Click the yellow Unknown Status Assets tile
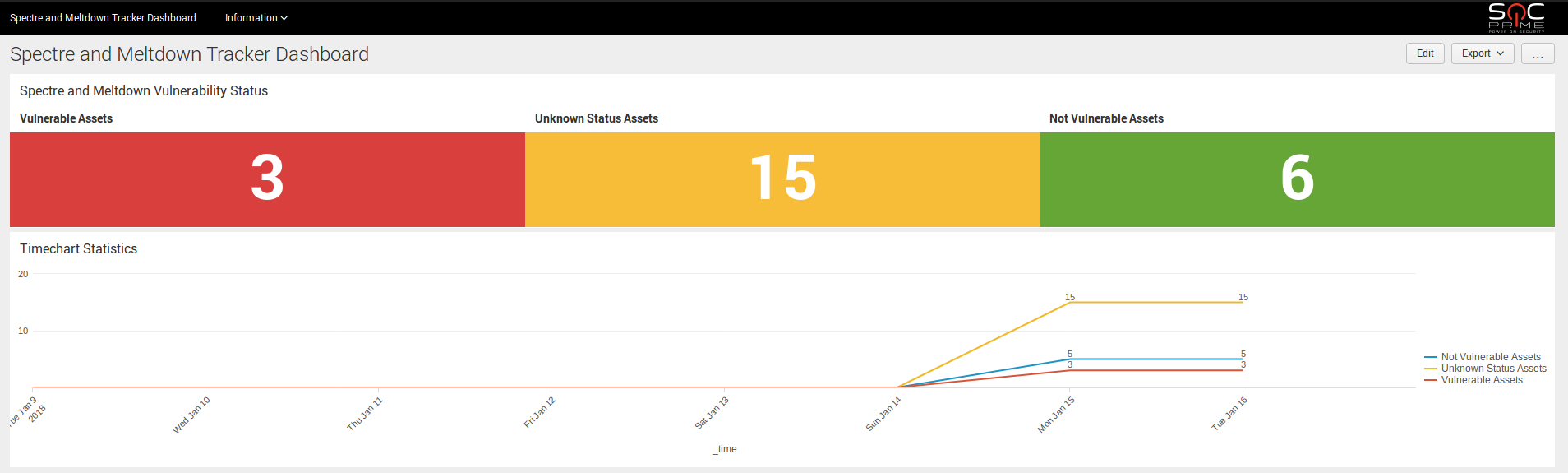Image resolution: width=1568 pixels, height=473 pixels. 782,179
